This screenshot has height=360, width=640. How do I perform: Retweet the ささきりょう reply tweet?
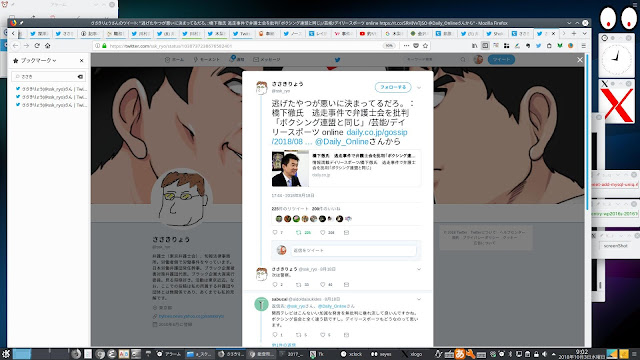pyautogui.click(x=298, y=284)
